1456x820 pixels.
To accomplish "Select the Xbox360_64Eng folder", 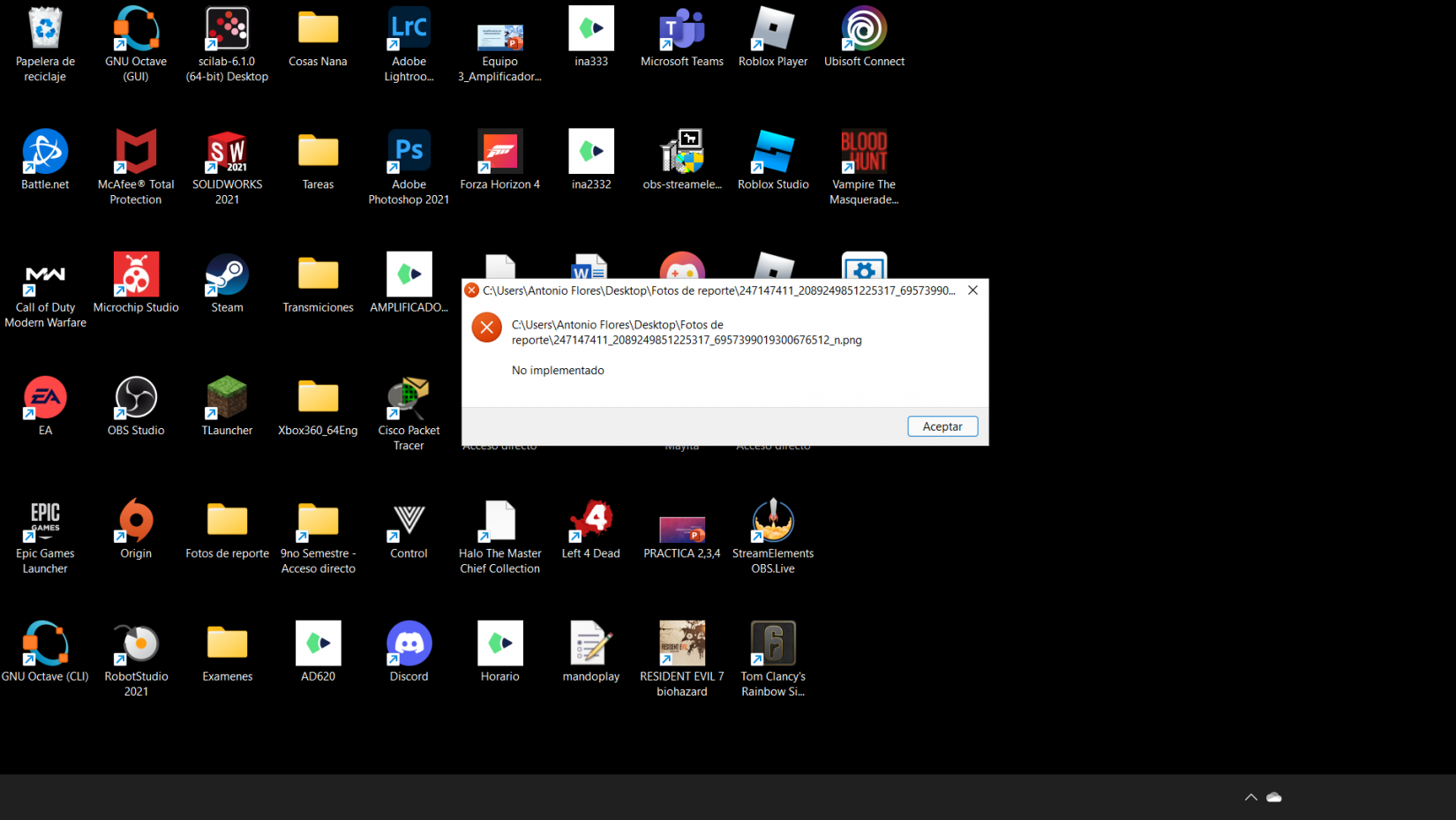I will (x=318, y=406).
